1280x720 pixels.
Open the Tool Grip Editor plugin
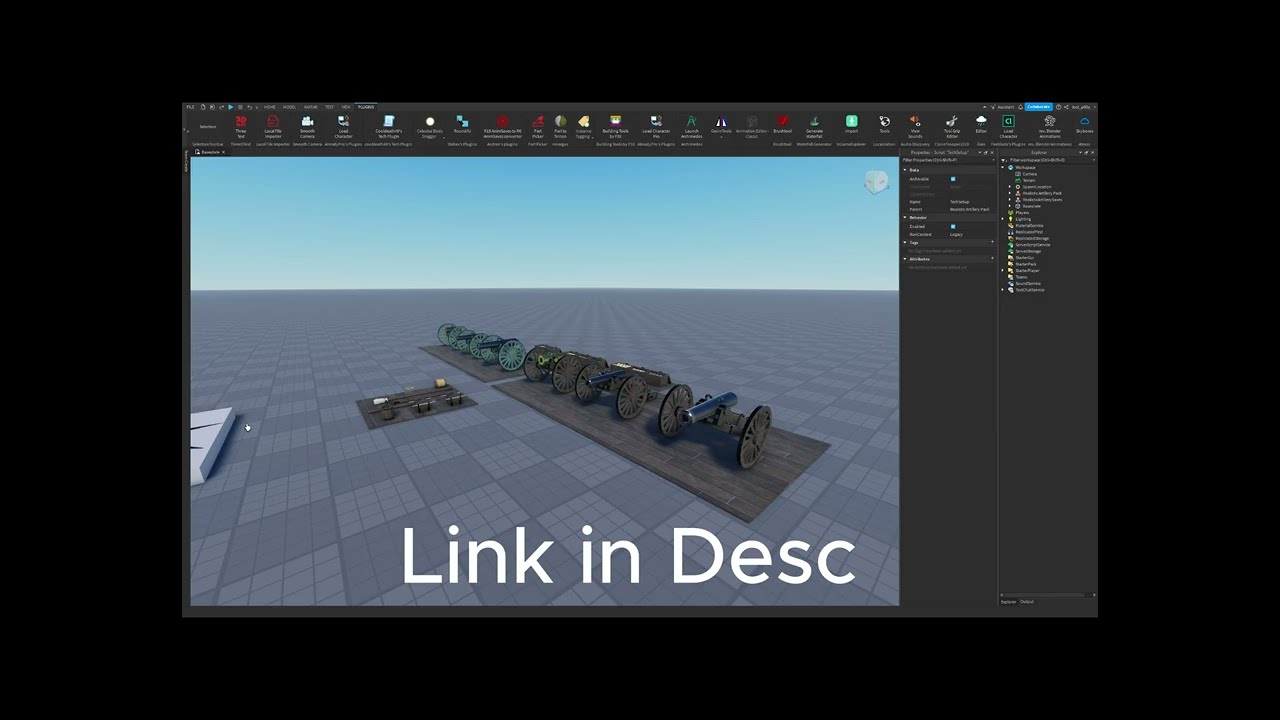pyautogui.click(x=952, y=126)
